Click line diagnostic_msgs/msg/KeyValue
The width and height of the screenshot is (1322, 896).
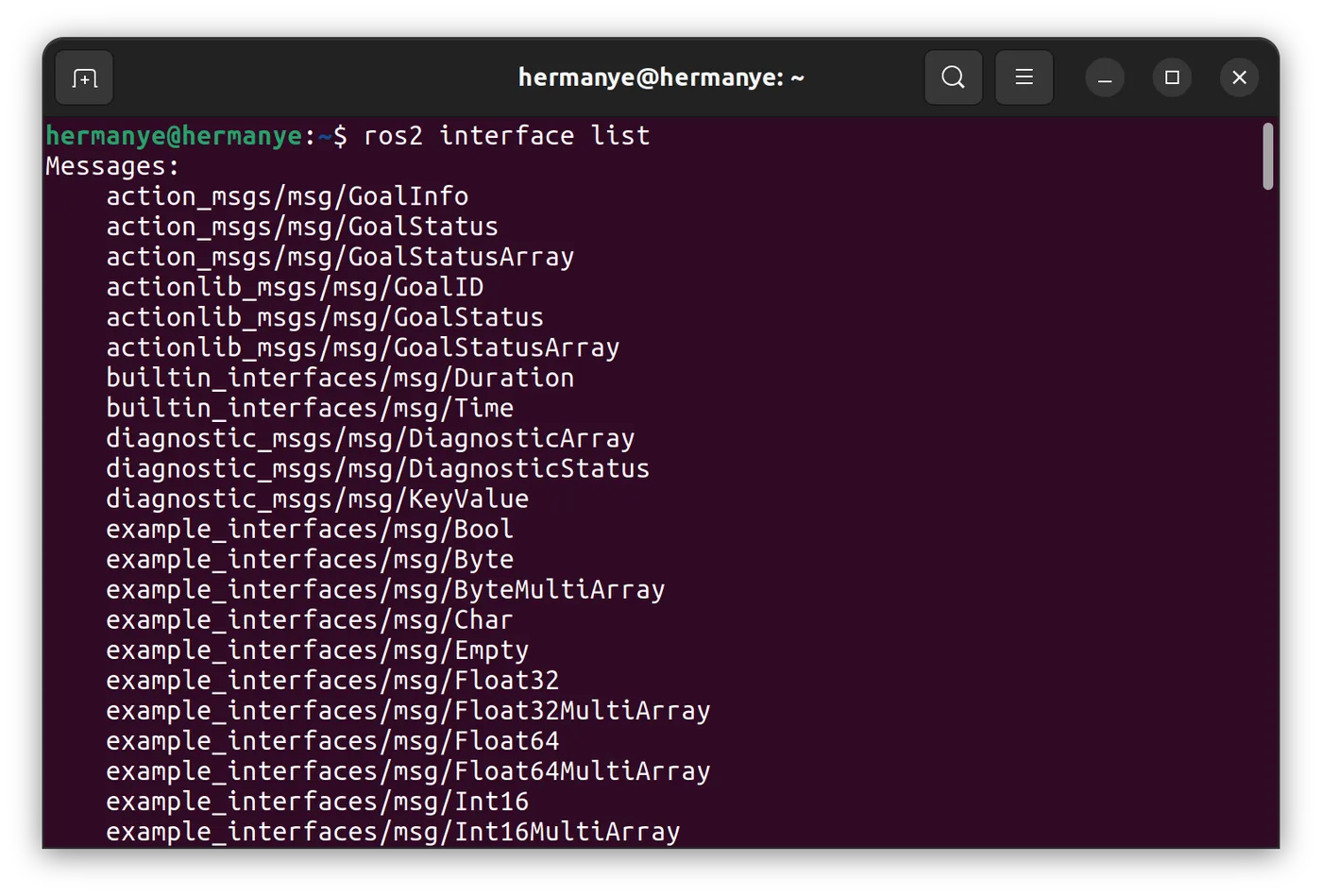point(317,499)
